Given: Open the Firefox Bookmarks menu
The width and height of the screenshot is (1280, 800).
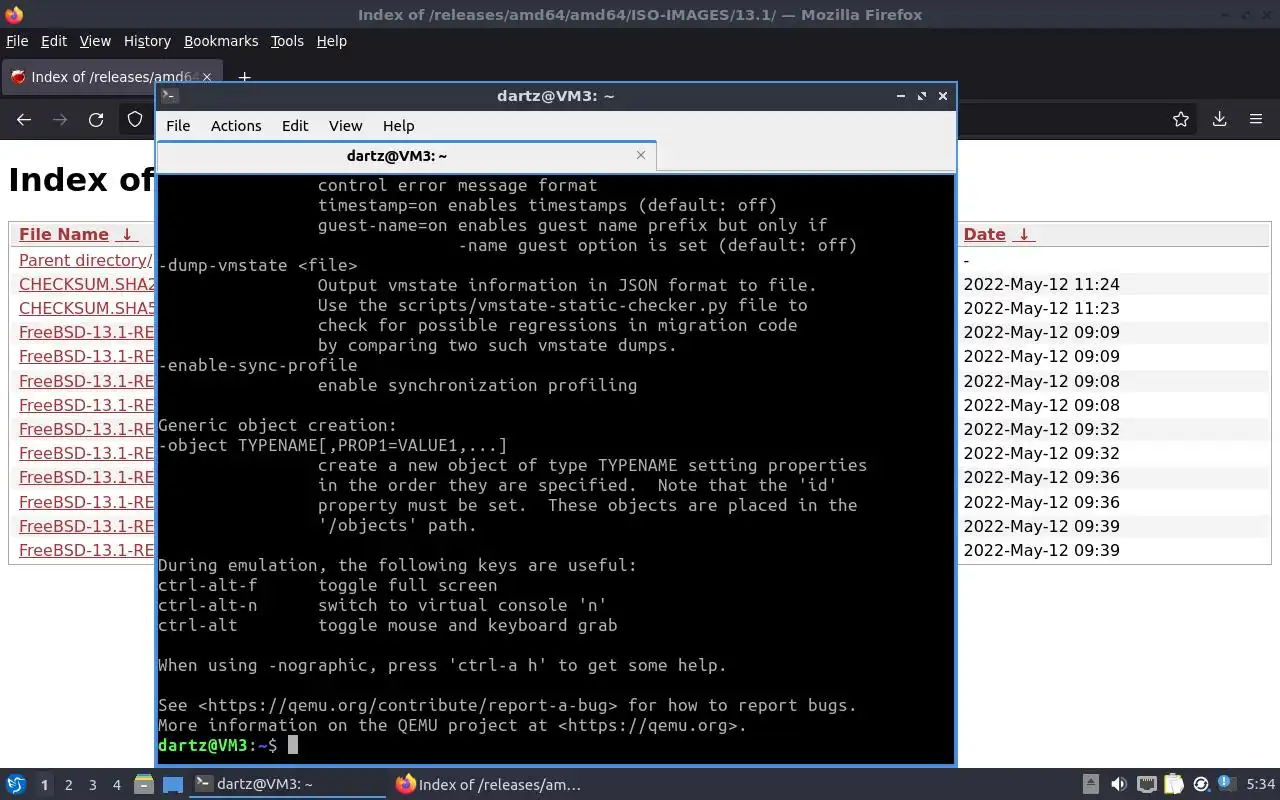Looking at the screenshot, I should (x=221, y=41).
